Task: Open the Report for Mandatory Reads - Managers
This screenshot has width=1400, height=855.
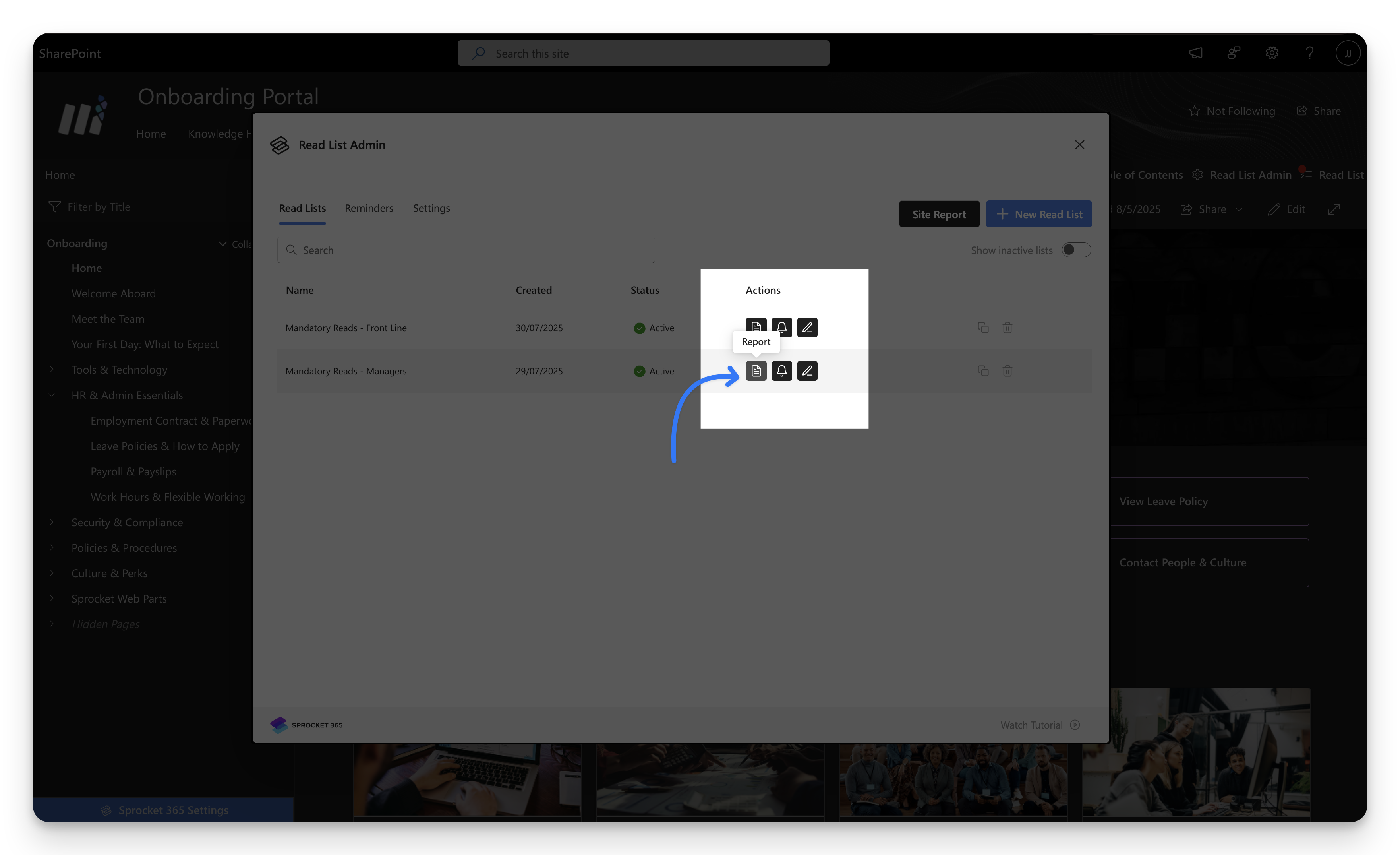Action: (756, 370)
